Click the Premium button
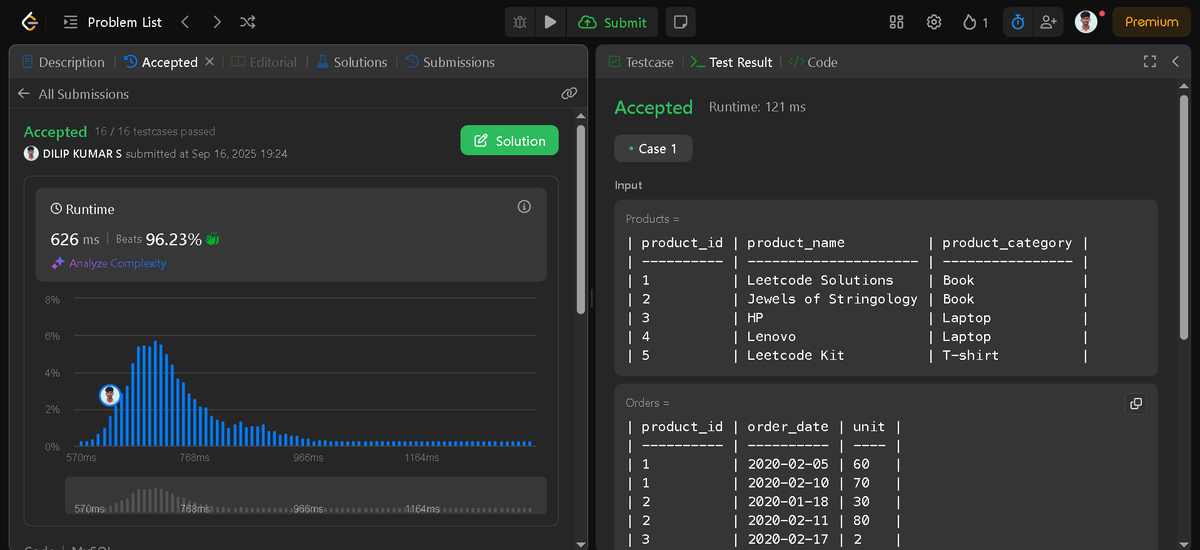The image size is (1200, 550). [1151, 22]
